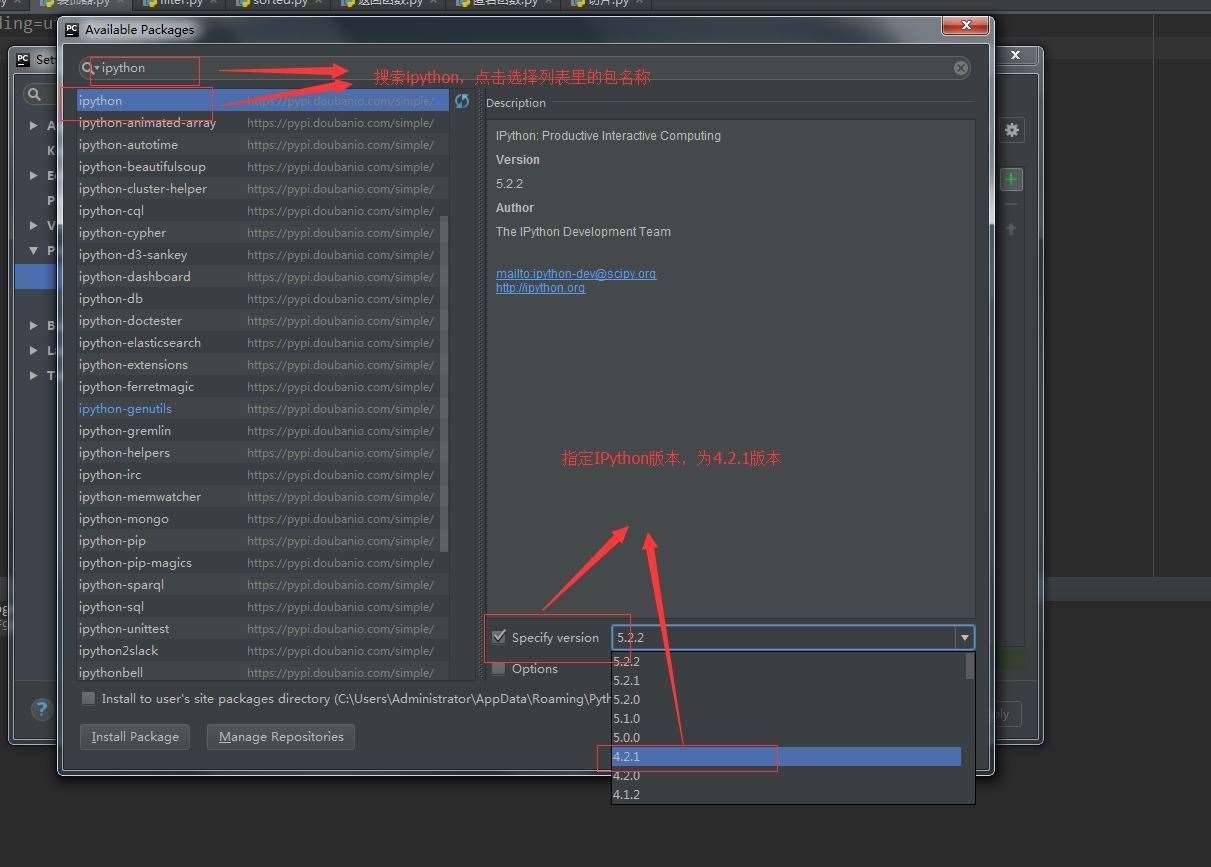Image resolution: width=1211 pixels, height=867 pixels.
Task: Click the Settings dialog search magnifier icon
Action: tap(35, 94)
